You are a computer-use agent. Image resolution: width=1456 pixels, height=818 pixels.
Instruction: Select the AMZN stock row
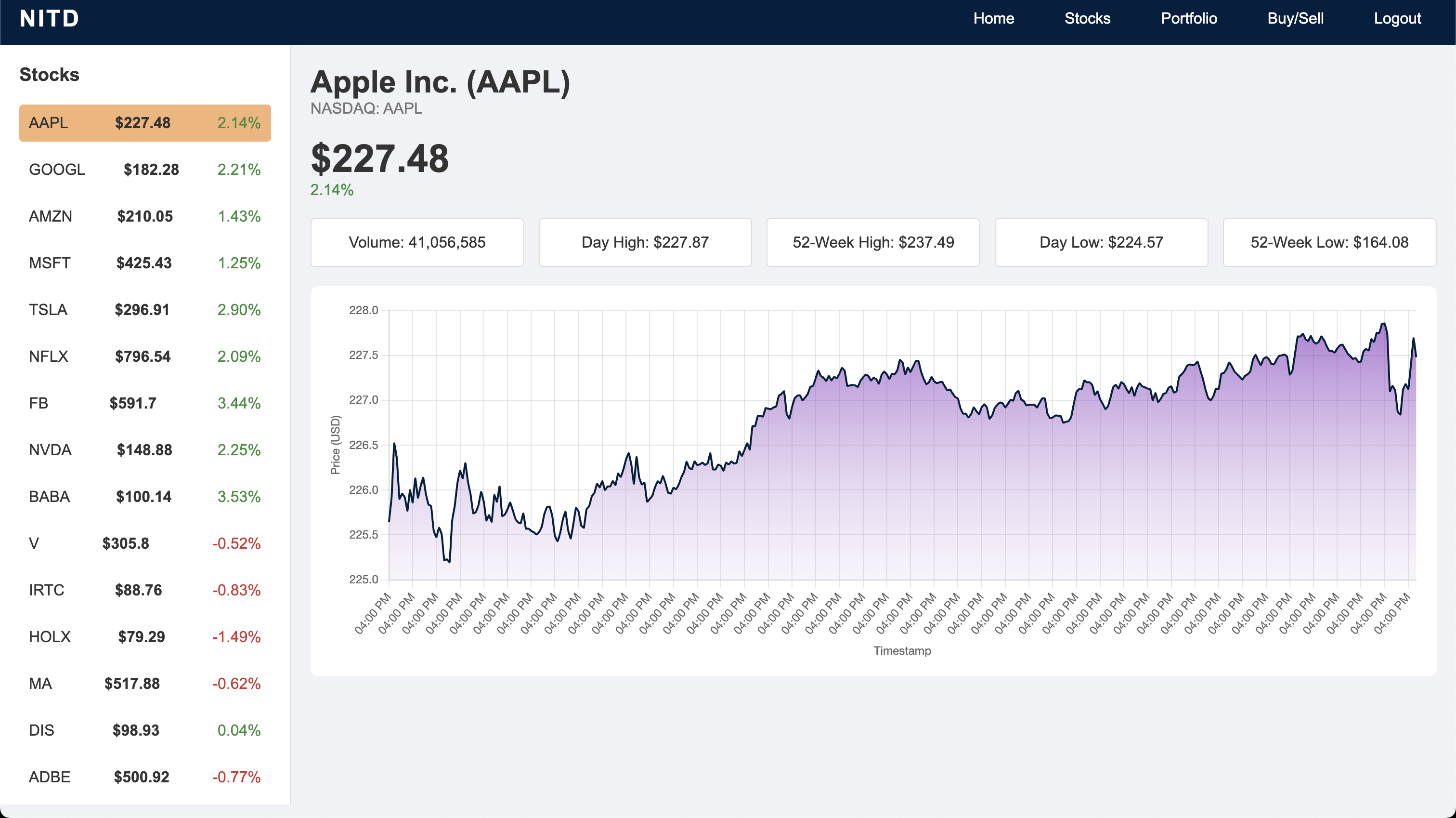(145, 217)
